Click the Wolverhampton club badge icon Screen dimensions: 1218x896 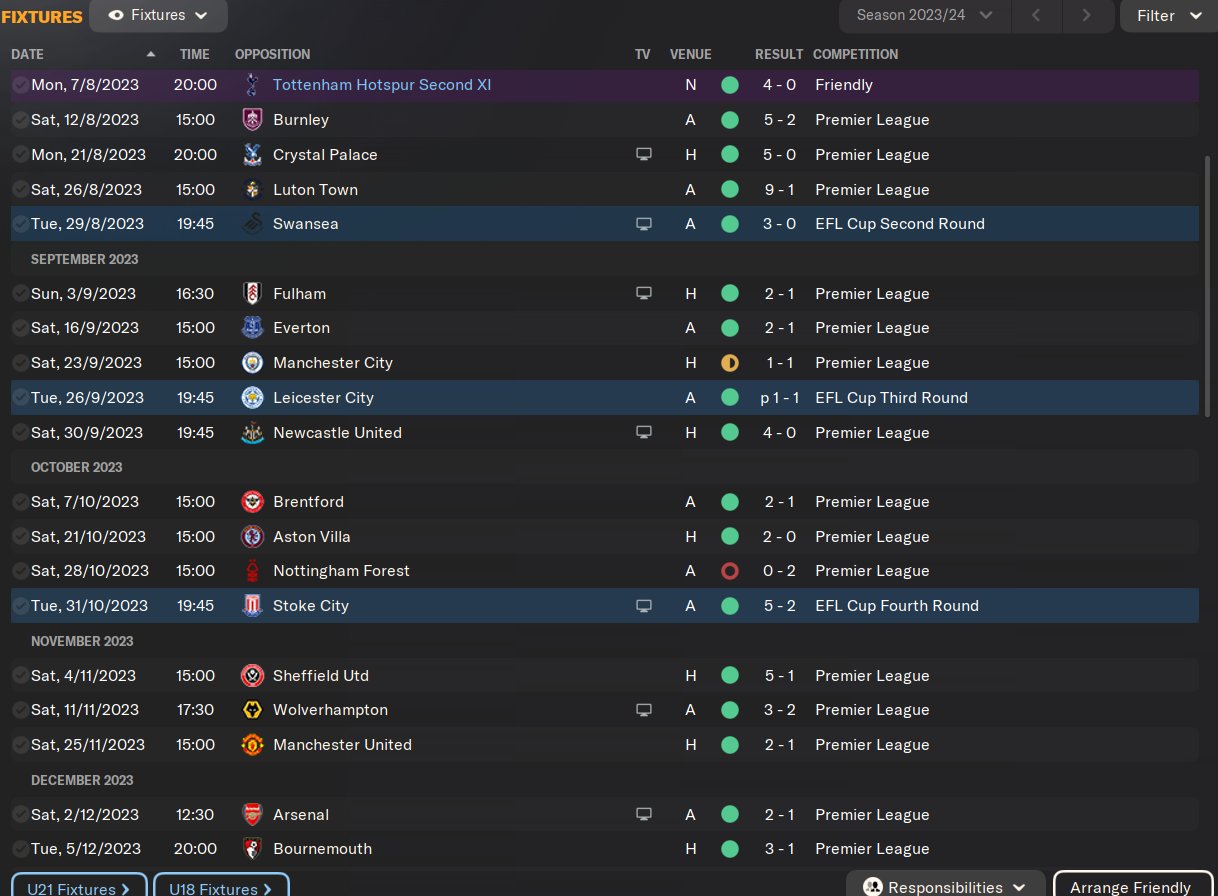point(252,710)
